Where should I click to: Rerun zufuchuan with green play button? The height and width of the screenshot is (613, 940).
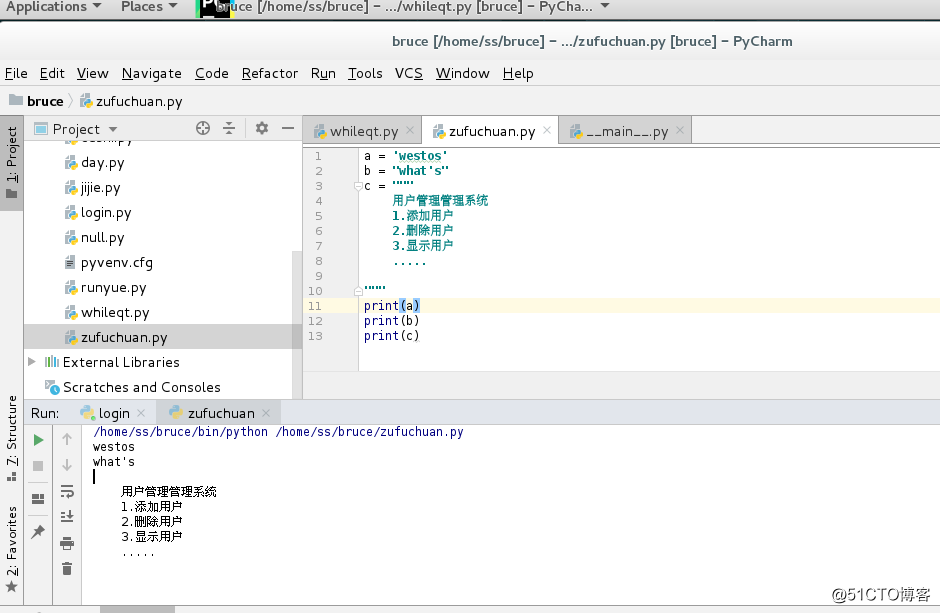38,440
